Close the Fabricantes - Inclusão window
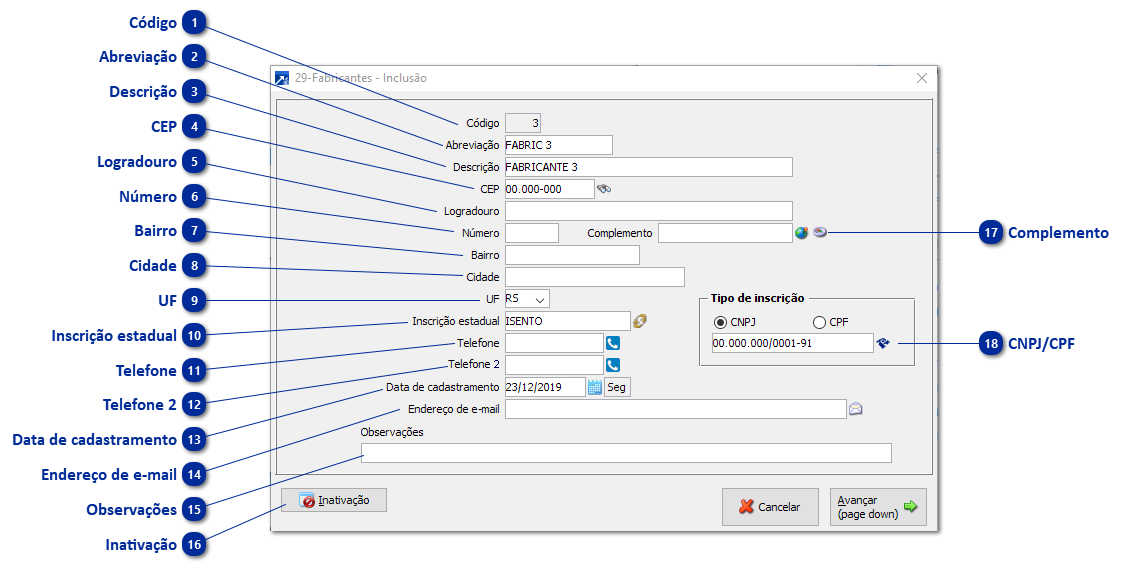 [x=922, y=78]
